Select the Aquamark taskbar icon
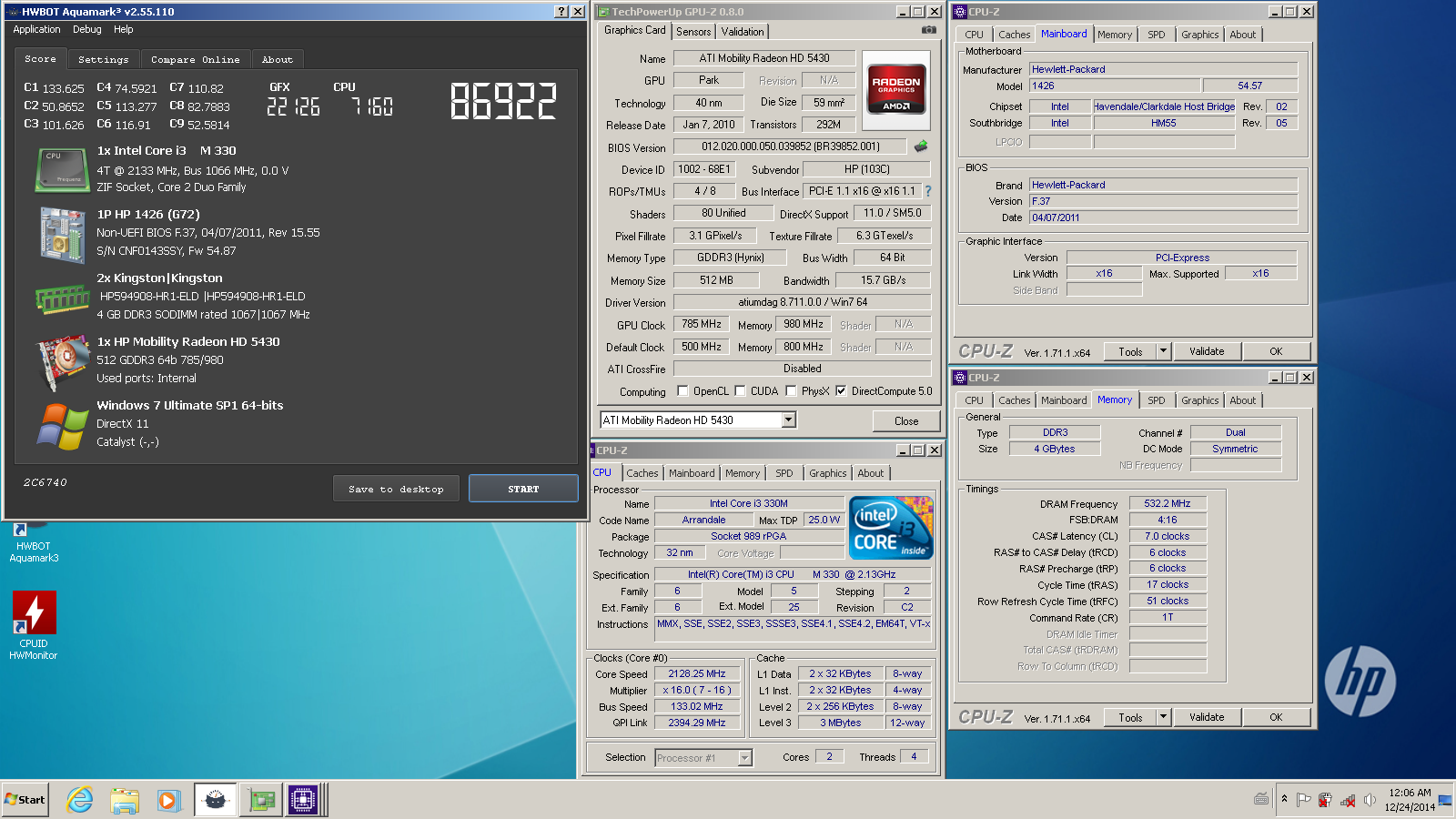This screenshot has width=1456, height=819. point(216,800)
